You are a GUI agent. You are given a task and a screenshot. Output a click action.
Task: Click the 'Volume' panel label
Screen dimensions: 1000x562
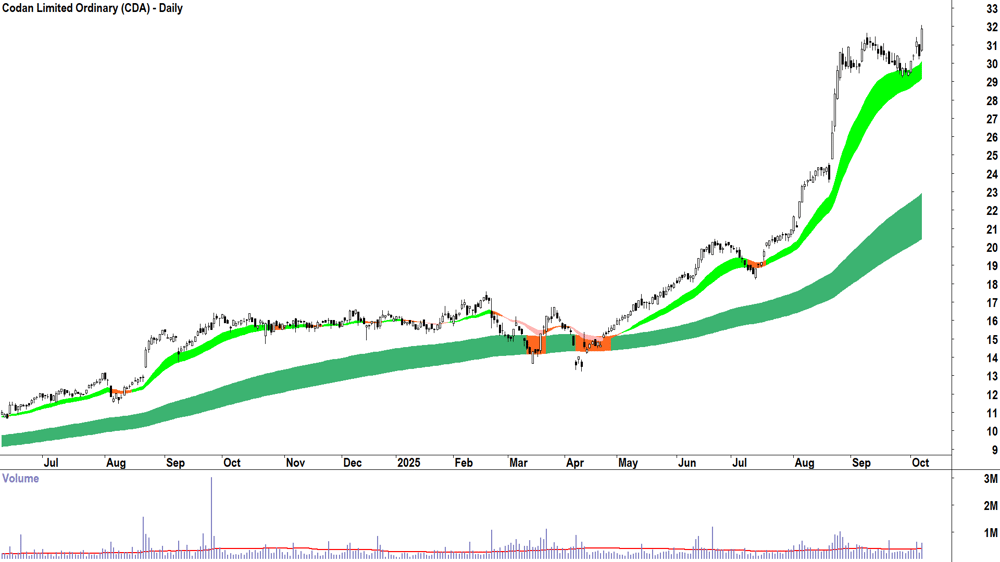point(20,478)
